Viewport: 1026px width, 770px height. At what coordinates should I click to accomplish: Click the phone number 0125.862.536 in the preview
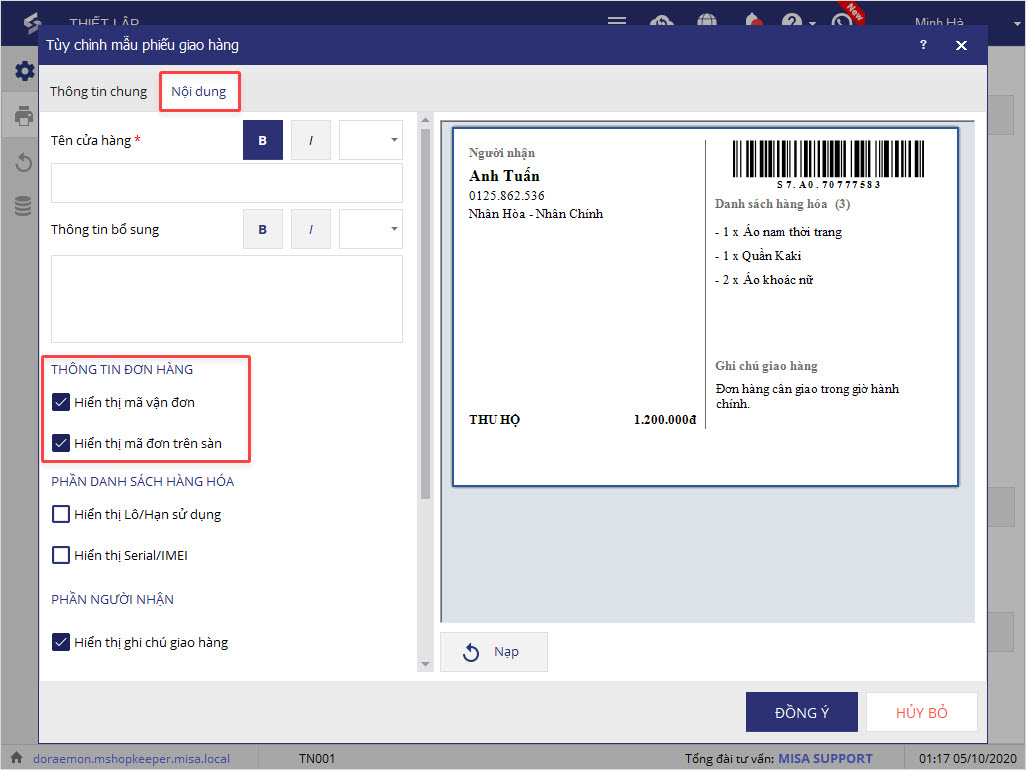click(506, 196)
